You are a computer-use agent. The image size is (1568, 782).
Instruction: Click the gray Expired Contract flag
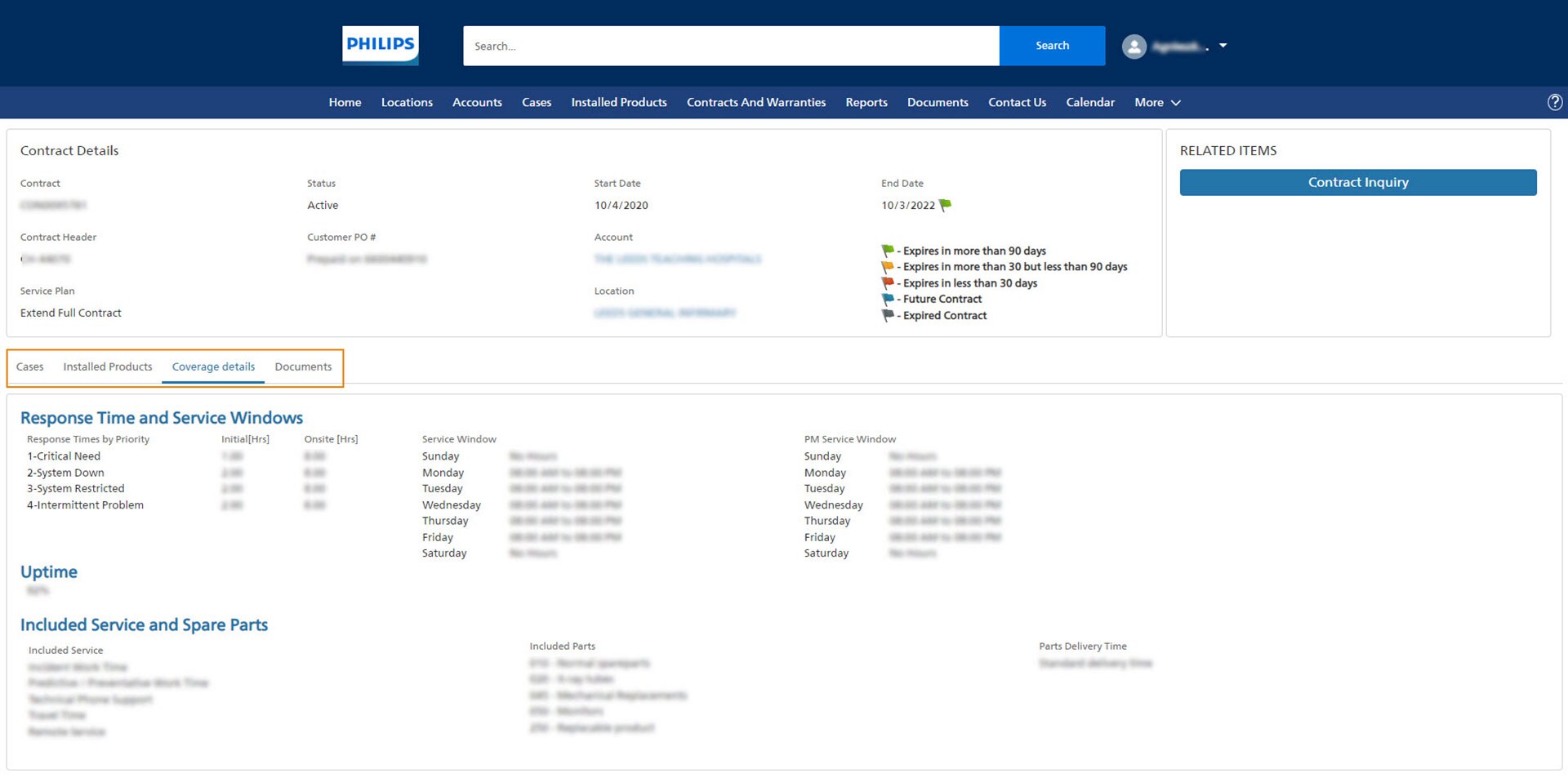coord(888,315)
